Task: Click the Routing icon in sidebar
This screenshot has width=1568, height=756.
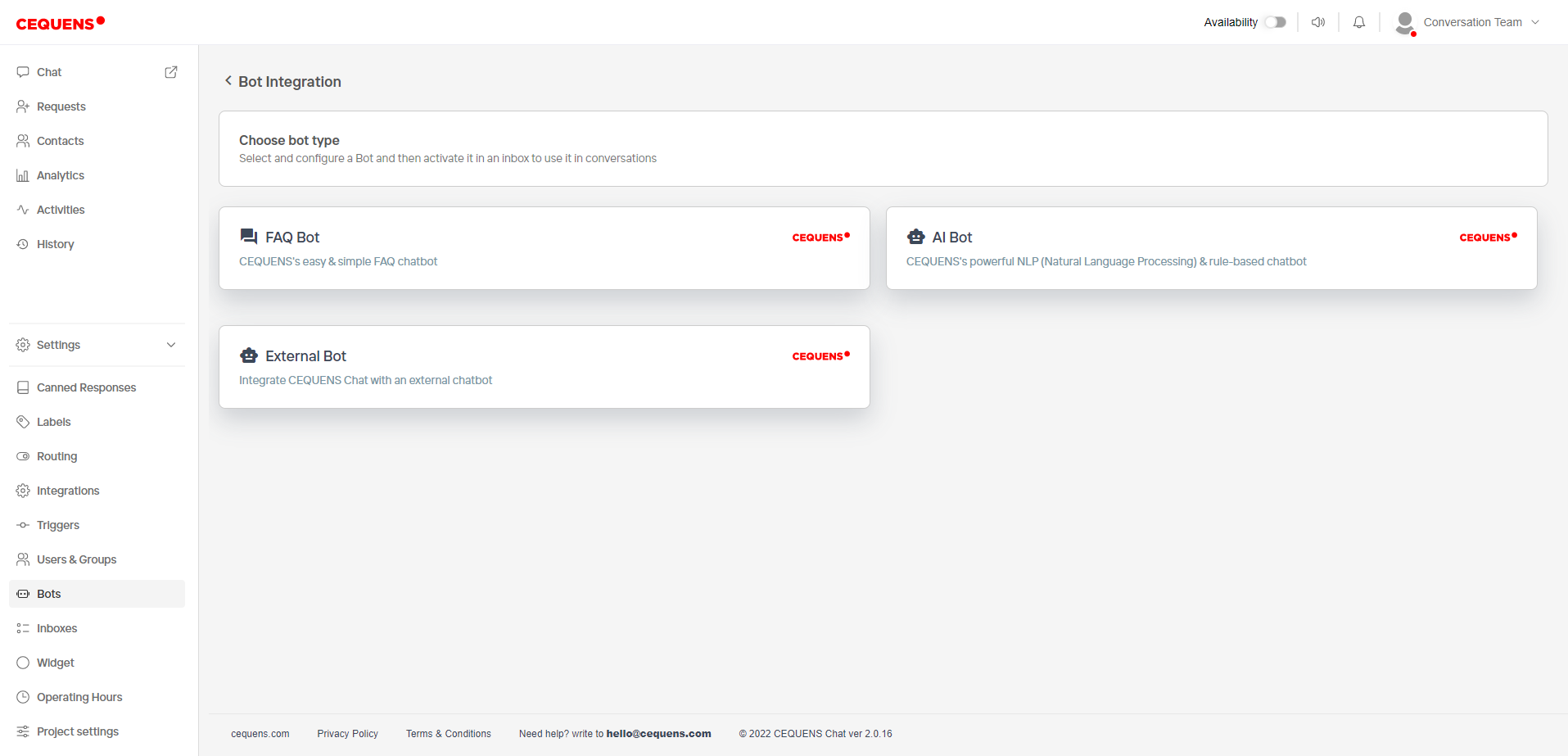Action: pyautogui.click(x=23, y=456)
